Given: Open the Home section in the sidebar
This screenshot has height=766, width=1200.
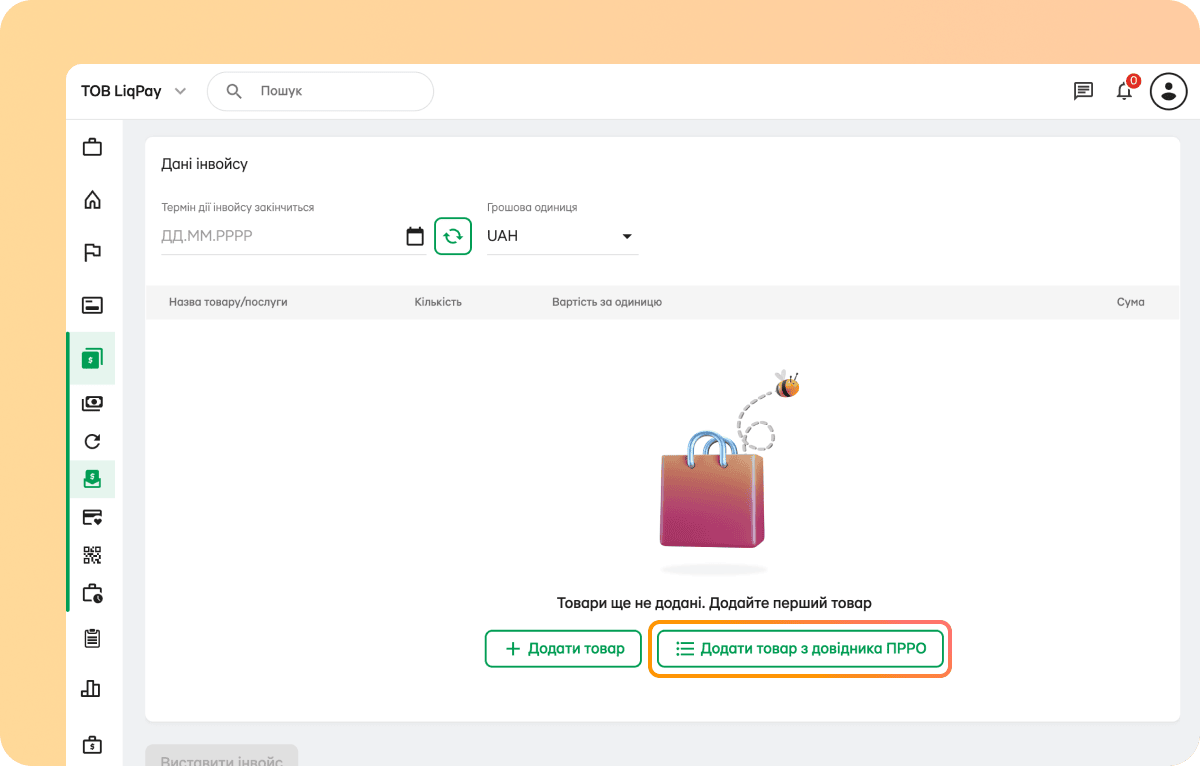Looking at the screenshot, I should (92, 200).
